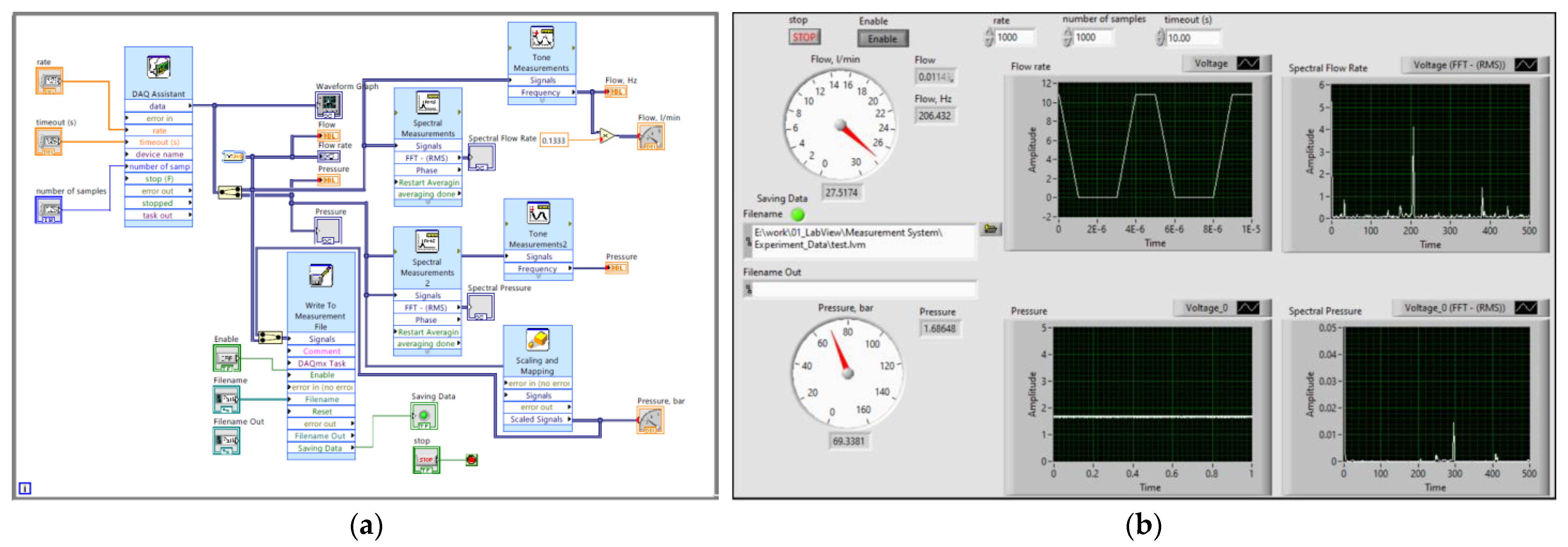Select the Tone Measurements2 block icon
The width and height of the screenshot is (1568, 547).
click(x=538, y=214)
